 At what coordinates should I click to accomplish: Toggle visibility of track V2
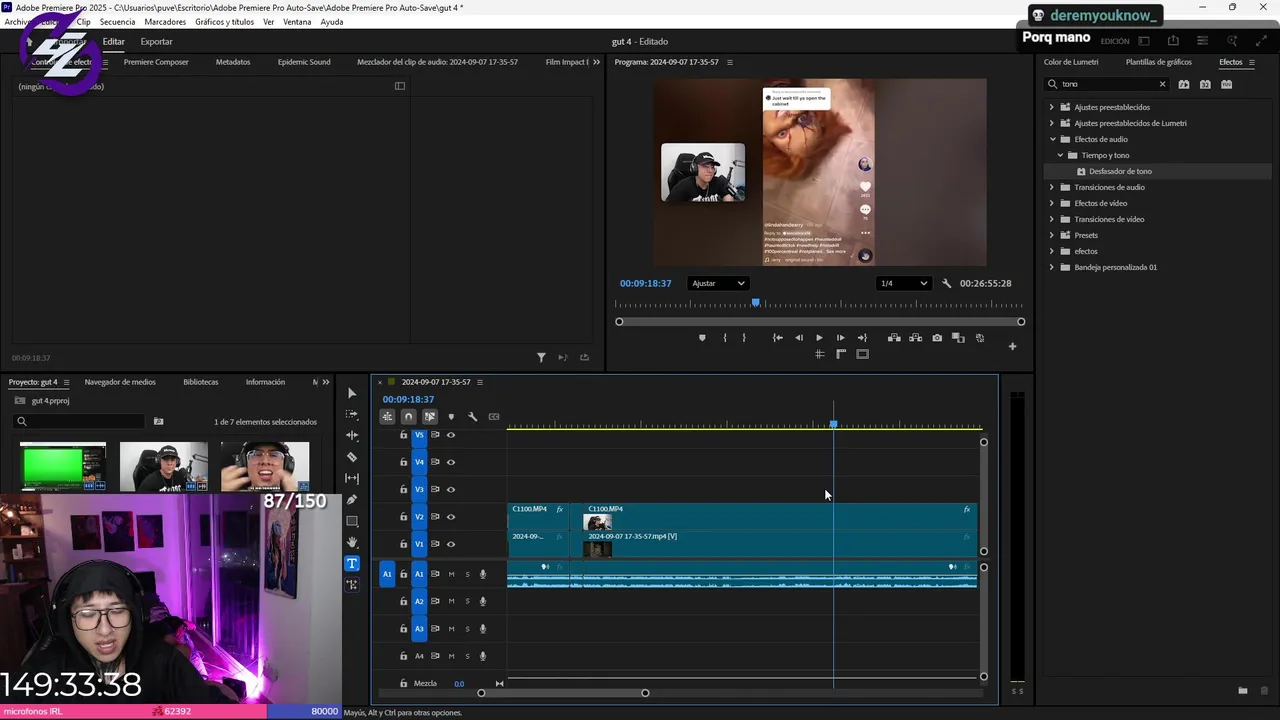pos(451,517)
